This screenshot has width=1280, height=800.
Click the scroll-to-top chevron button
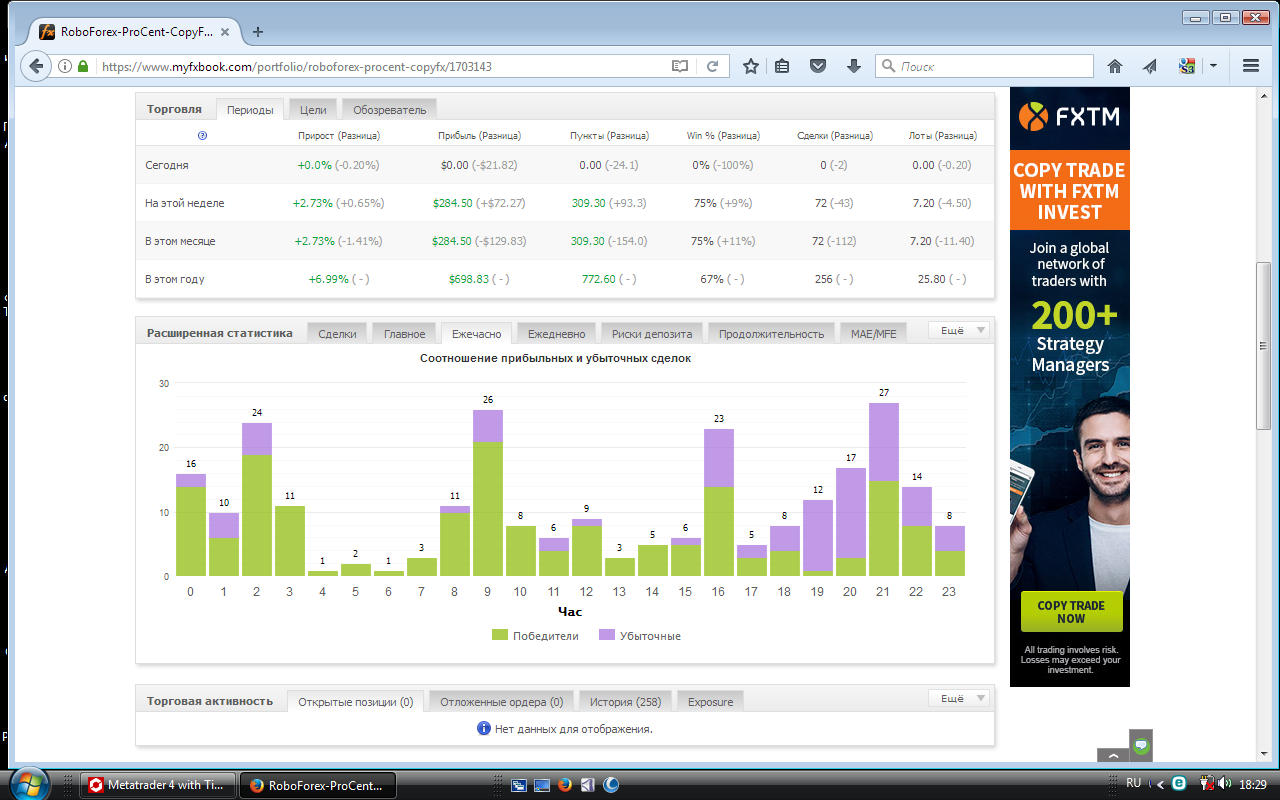coord(1112,755)
